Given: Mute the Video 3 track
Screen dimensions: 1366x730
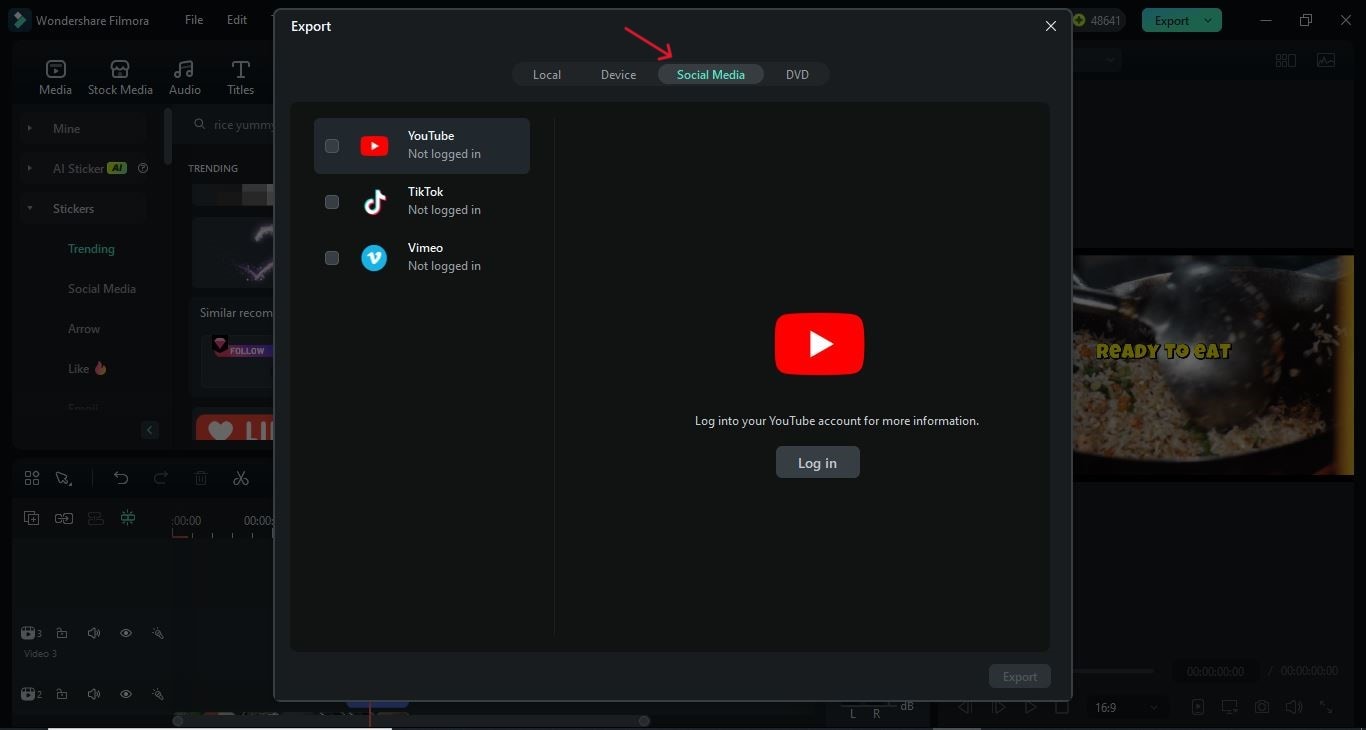Looking at the screenshot, I should 94,633.
